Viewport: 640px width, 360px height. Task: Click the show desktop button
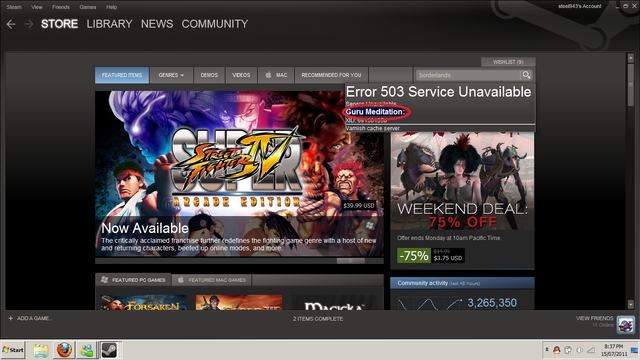click(x=635, y=350)
